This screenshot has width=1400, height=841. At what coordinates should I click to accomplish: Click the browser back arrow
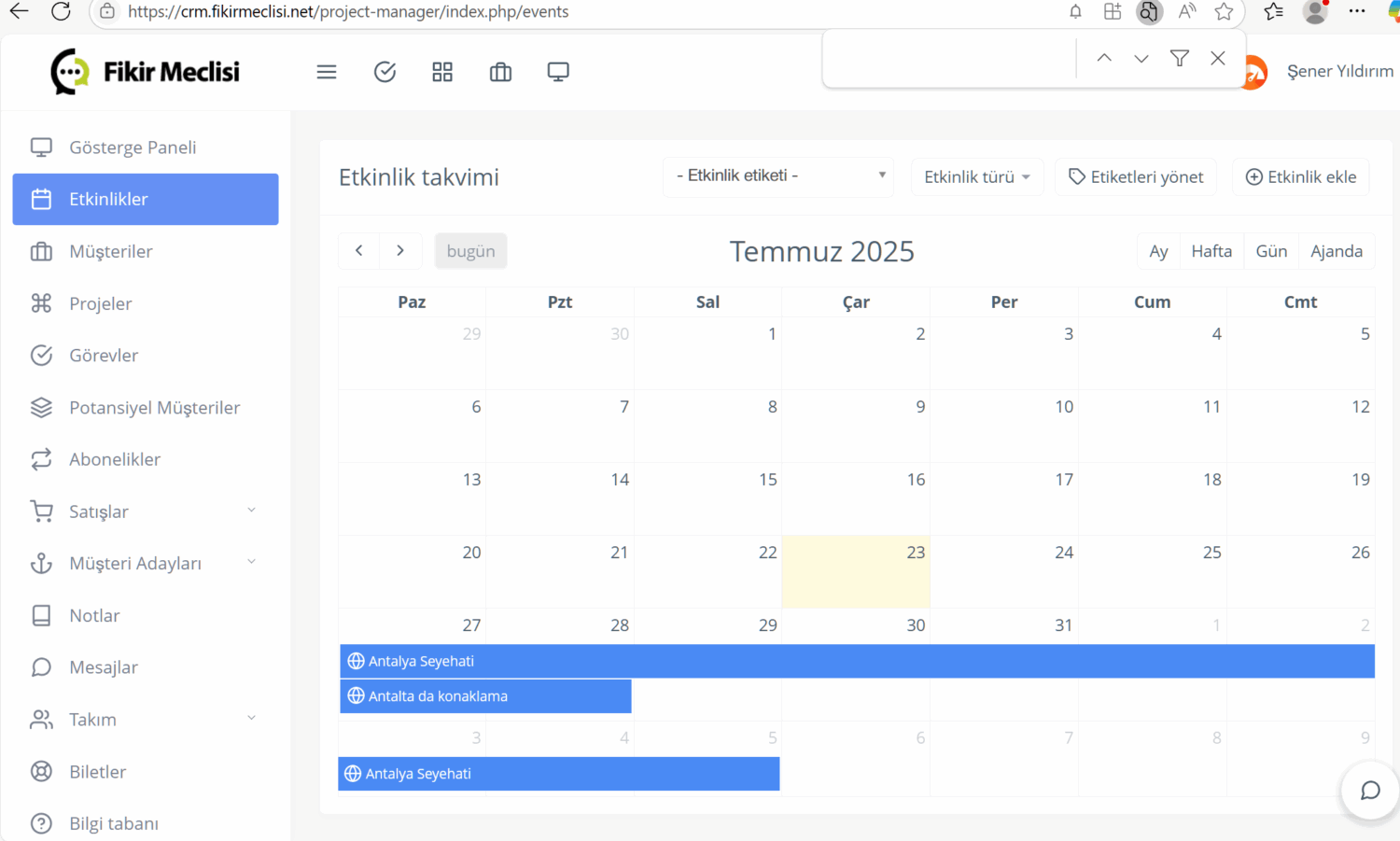coord(19,11)
